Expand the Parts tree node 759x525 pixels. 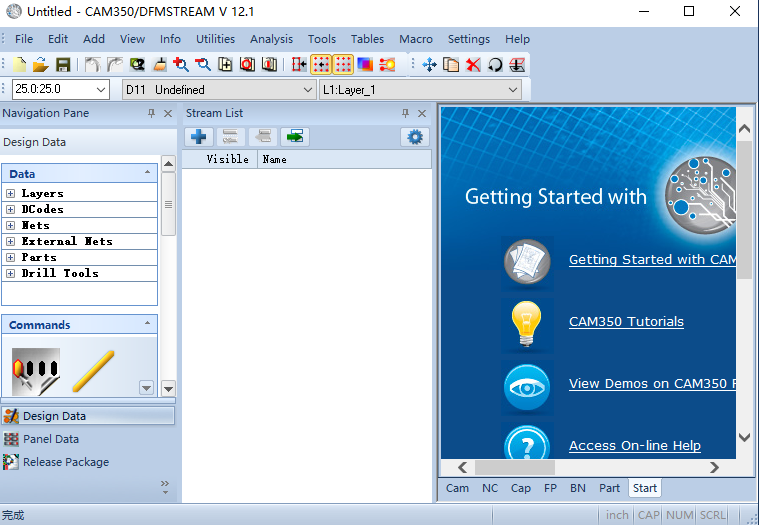[x=10, y=257]
